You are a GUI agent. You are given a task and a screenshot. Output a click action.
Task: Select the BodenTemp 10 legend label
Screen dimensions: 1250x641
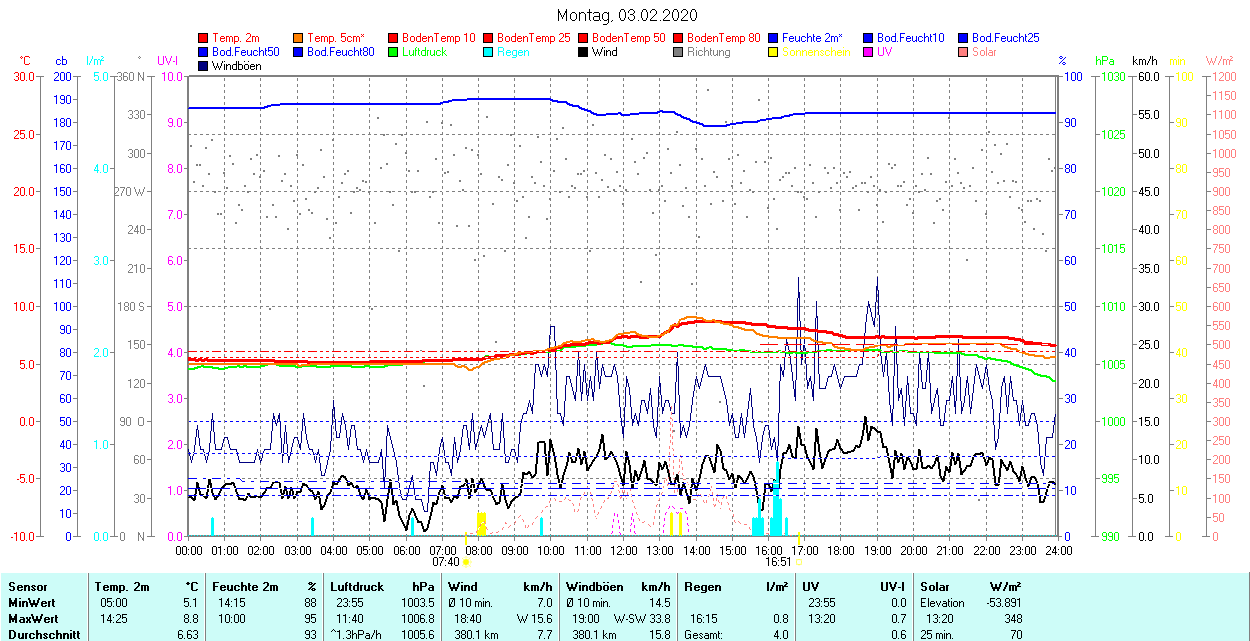438,38
